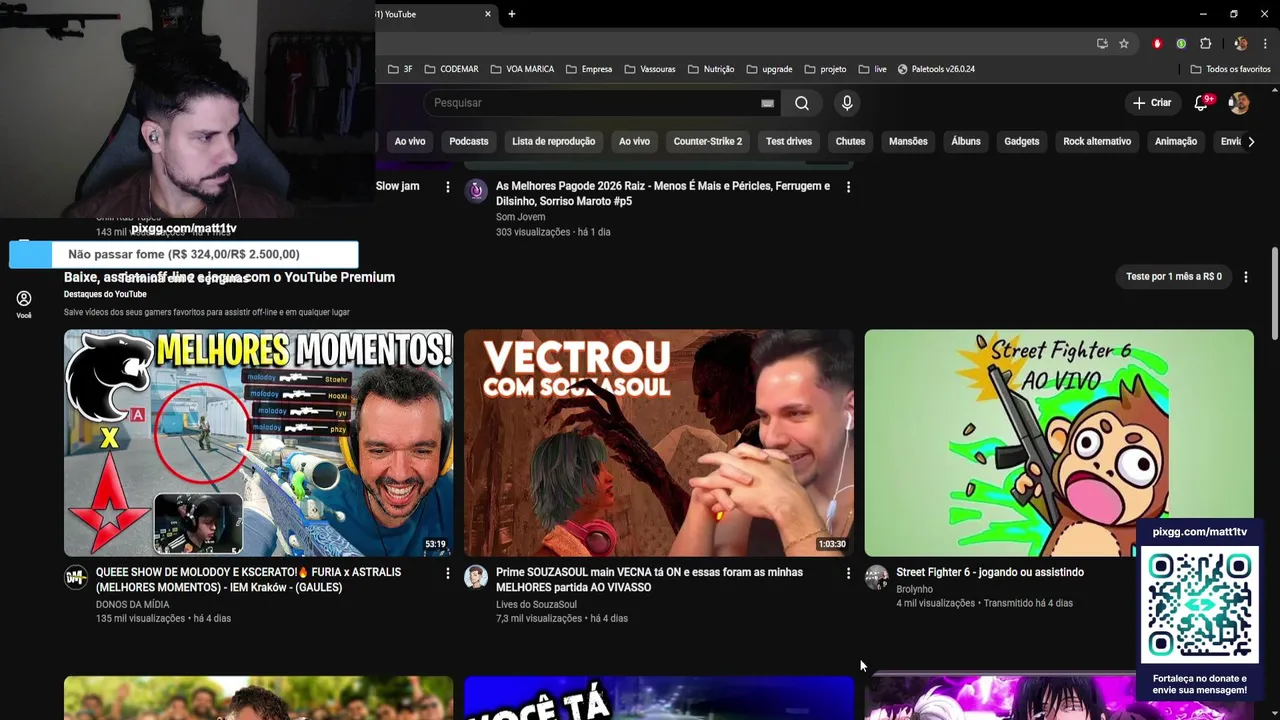
Task: Select the Lista de reprodução chip
Action: coord(553,141)
